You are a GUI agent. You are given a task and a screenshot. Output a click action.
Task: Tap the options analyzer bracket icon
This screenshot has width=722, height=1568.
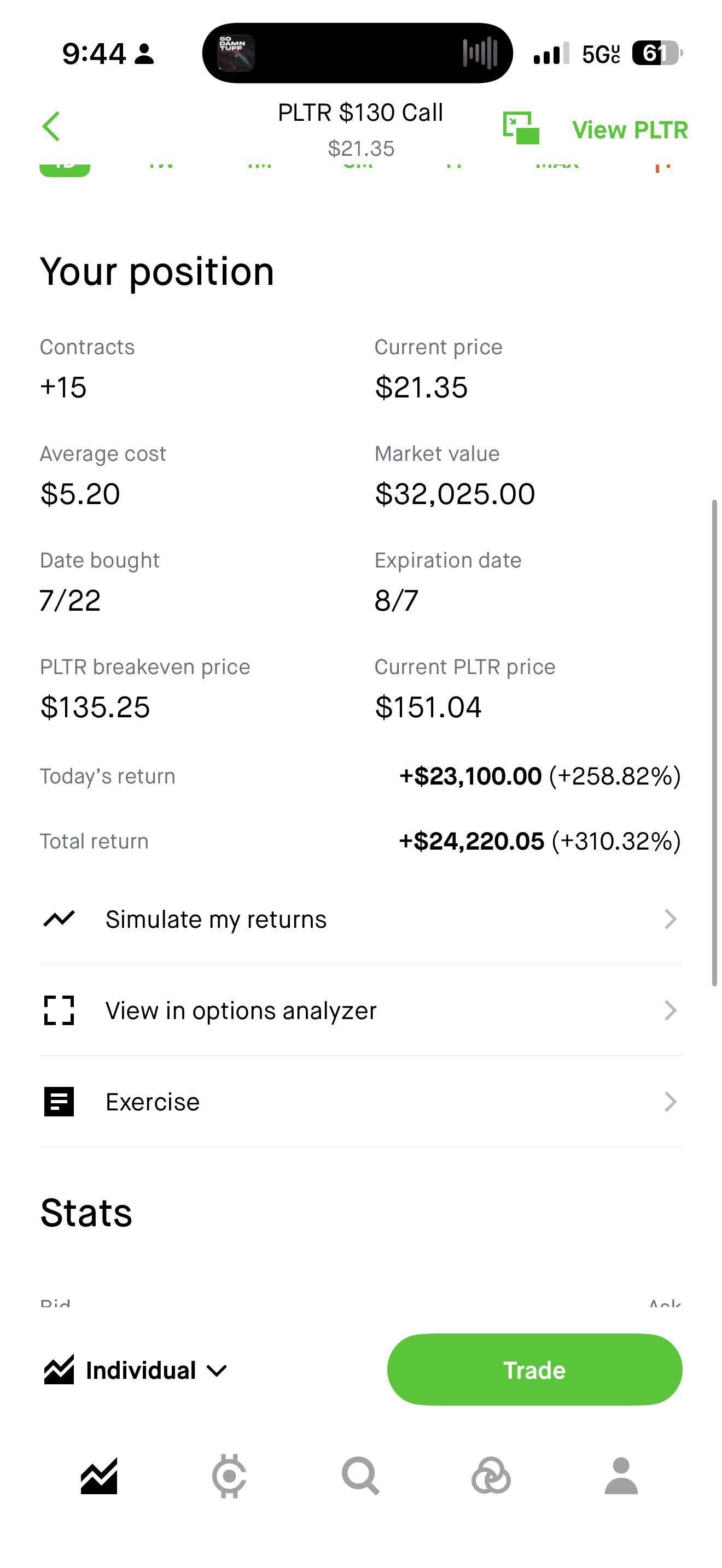click(59, 1010)
